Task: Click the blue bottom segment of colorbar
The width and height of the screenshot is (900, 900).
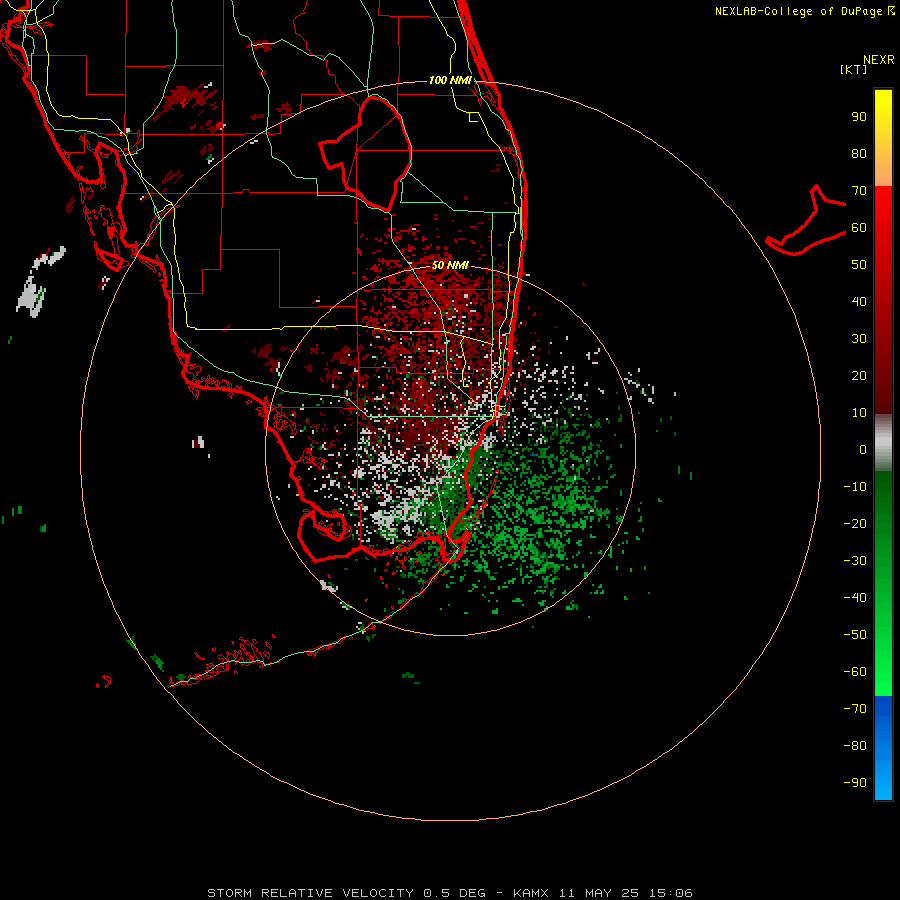Action: [x=883, y=748]
